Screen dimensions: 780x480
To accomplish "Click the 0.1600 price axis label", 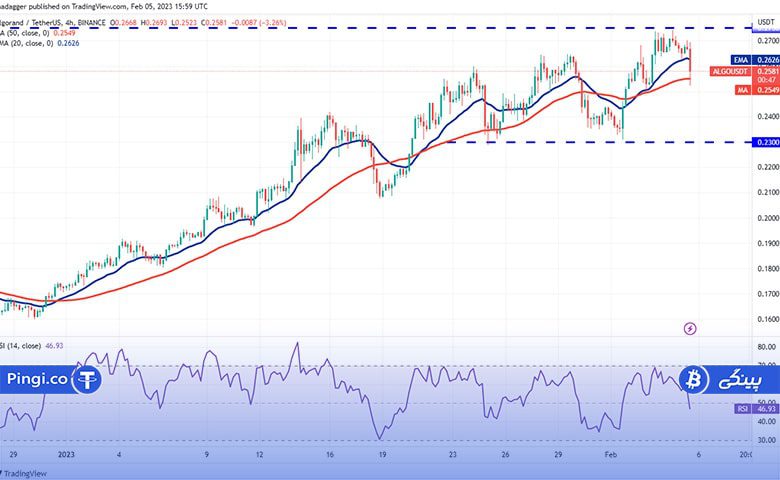I will coord(768,319).
